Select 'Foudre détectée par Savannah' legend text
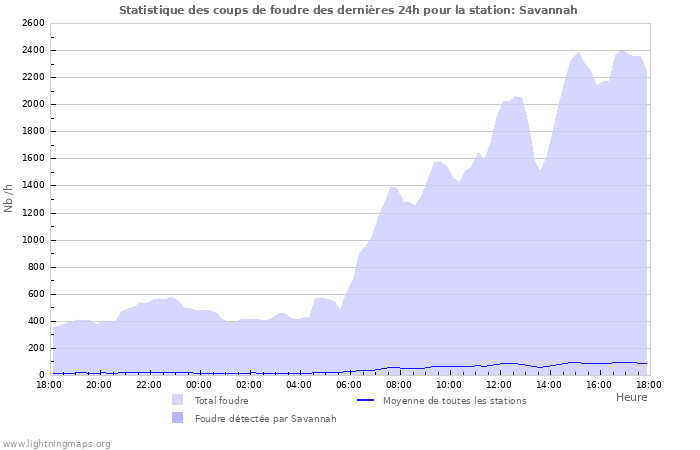 [265, 418]
